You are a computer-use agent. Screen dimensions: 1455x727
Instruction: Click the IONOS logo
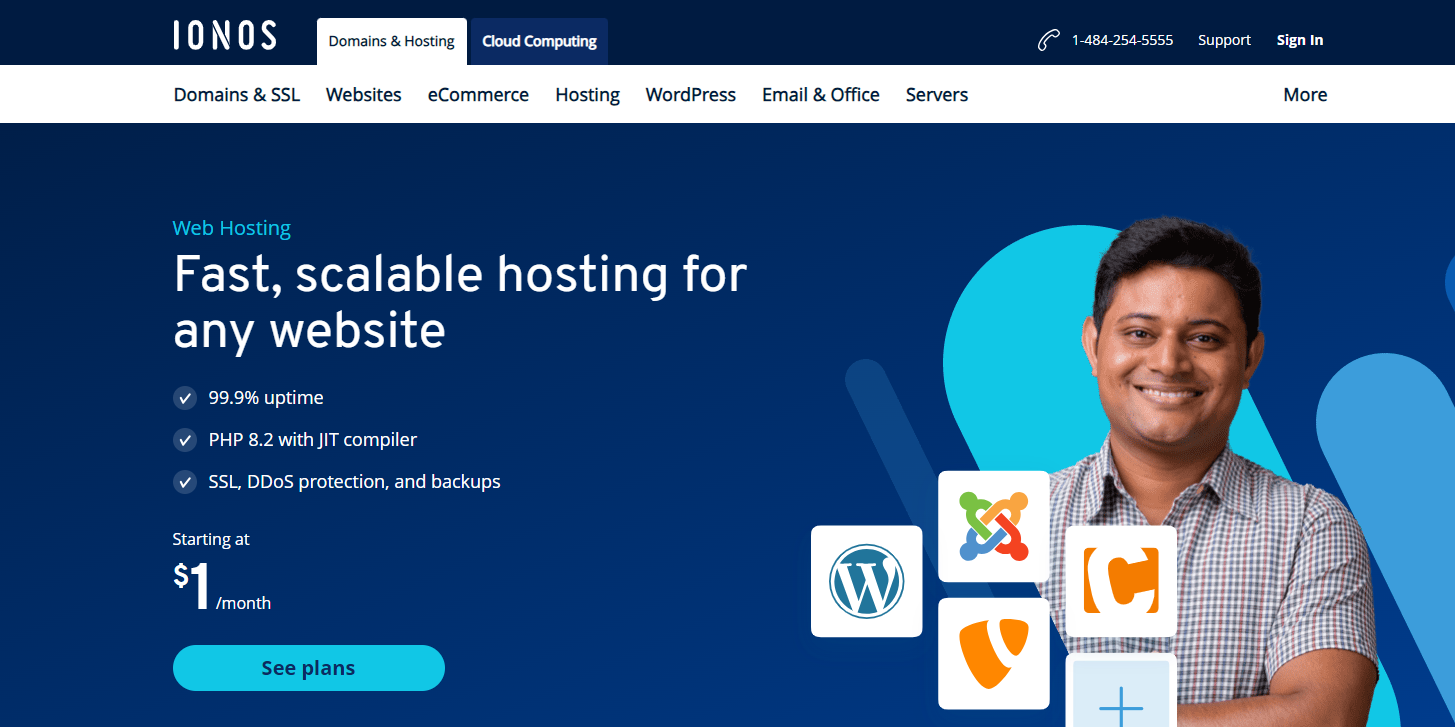tap(224, 34)
